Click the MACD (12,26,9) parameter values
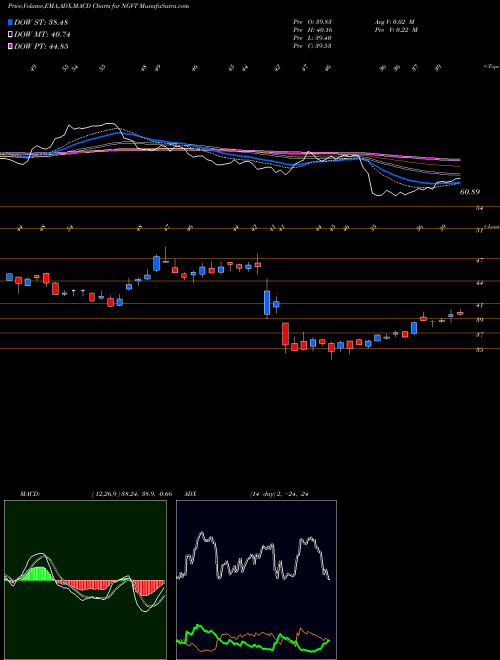 (132, 494)
